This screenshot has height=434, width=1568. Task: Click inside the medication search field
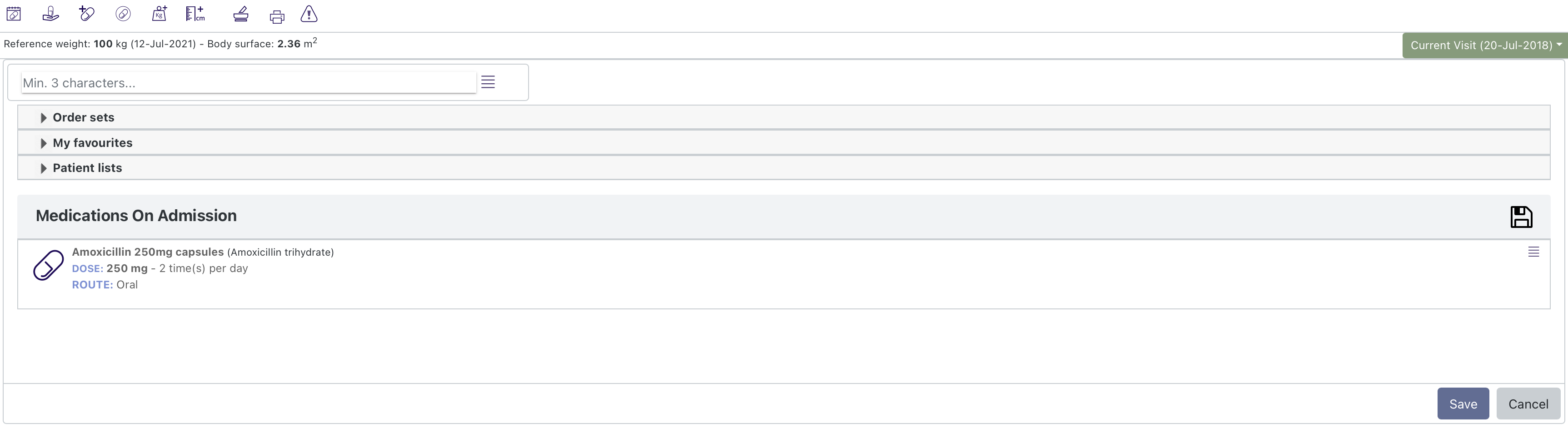[244, 83]
